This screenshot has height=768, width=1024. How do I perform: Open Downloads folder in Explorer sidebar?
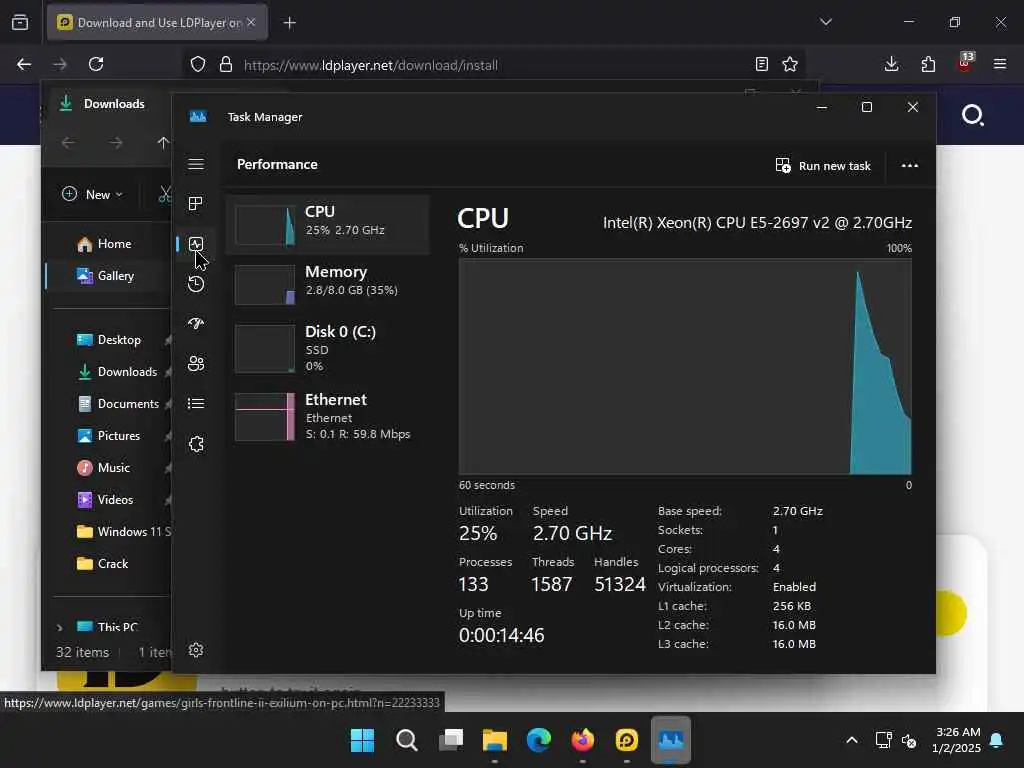coord(118,372)
